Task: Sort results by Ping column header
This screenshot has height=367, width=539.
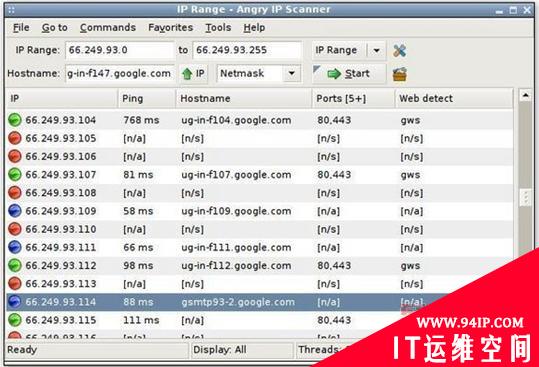Action: coord(147,99)
